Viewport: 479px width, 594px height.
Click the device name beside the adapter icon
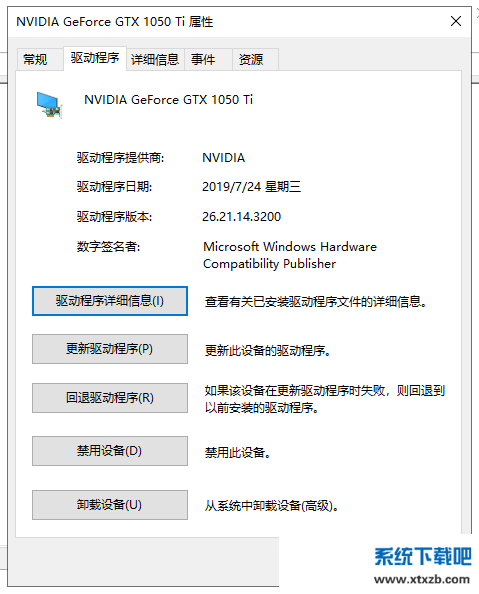[x=168, y=100]
